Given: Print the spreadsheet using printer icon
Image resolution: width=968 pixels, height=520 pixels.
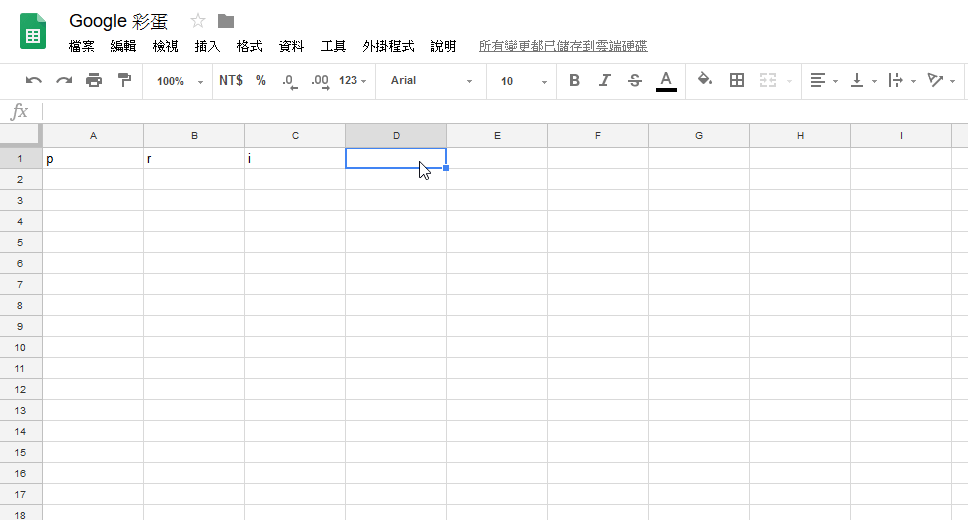Looking at the screenshot, I should (x=94, y=80).
